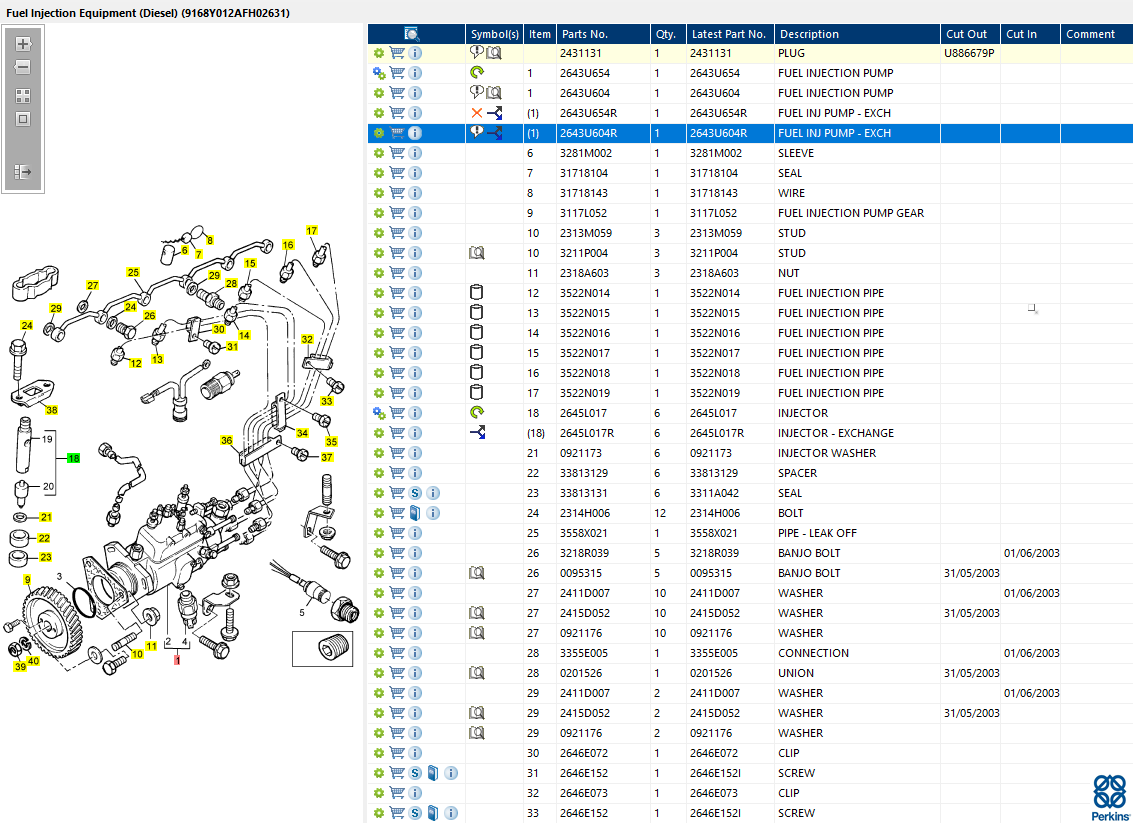This screenshot has height=823, width=1133.
Task: Click the Cut In column header
Action: point(1030,34)
